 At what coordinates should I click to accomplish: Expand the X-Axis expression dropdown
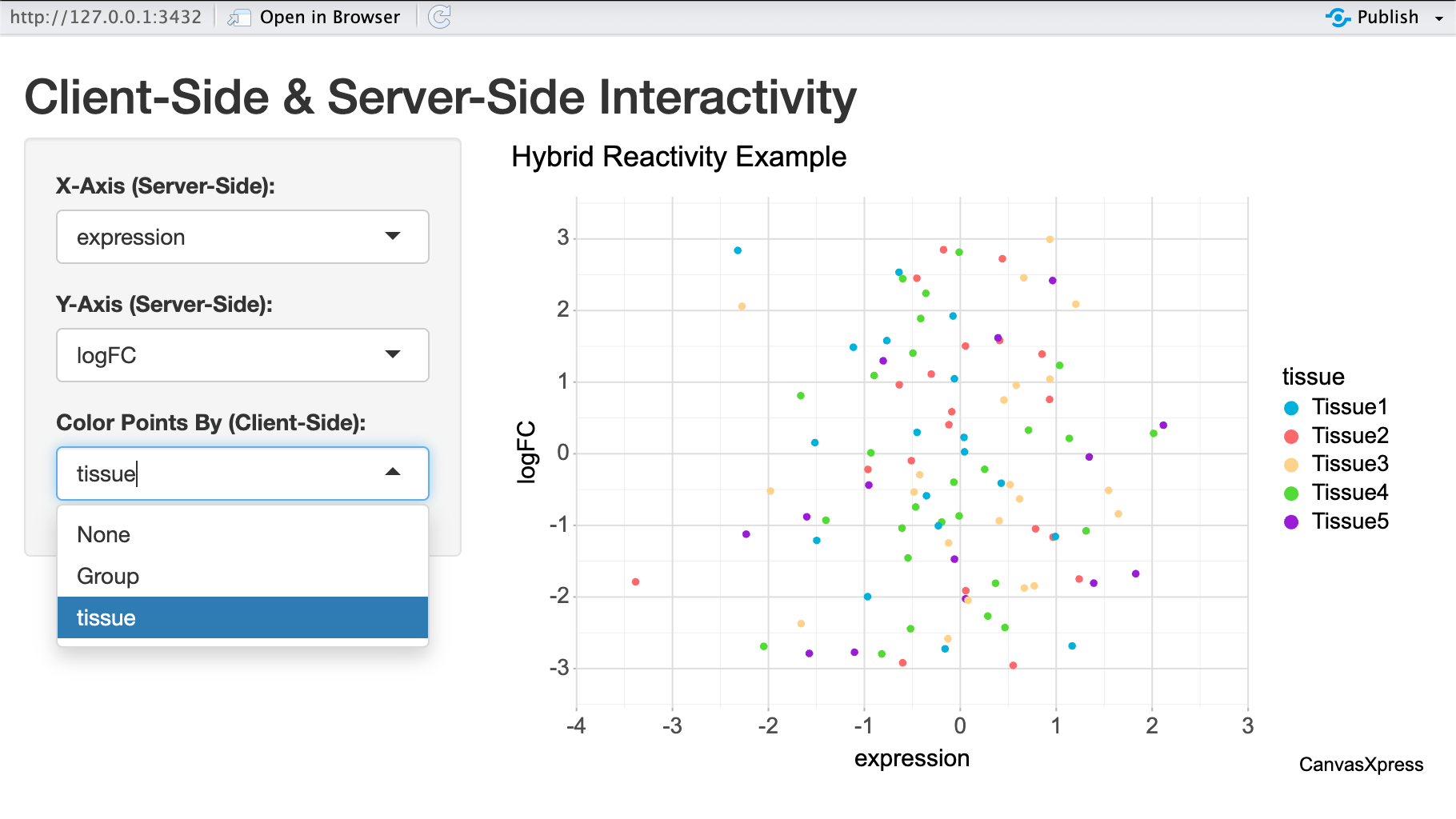[392, 236]
